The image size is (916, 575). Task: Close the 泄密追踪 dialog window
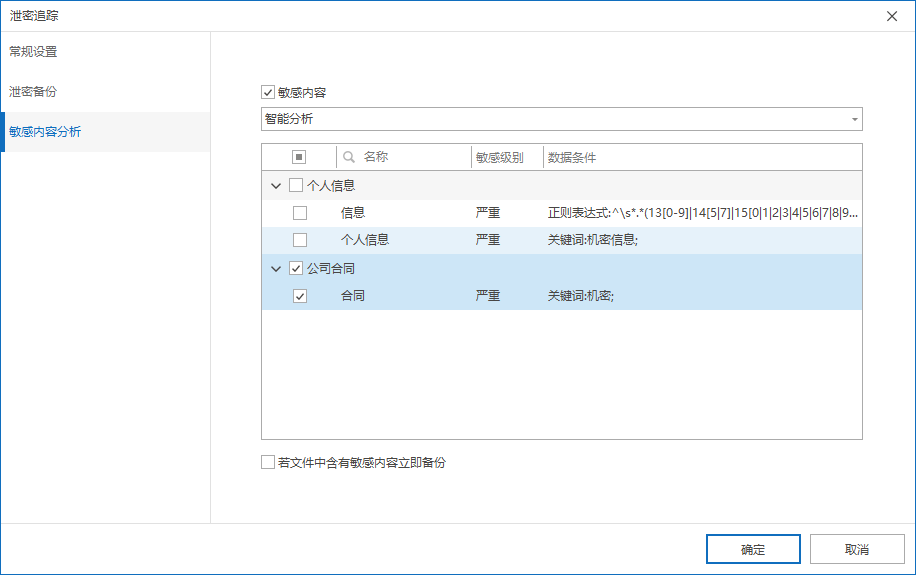(891, 16)
